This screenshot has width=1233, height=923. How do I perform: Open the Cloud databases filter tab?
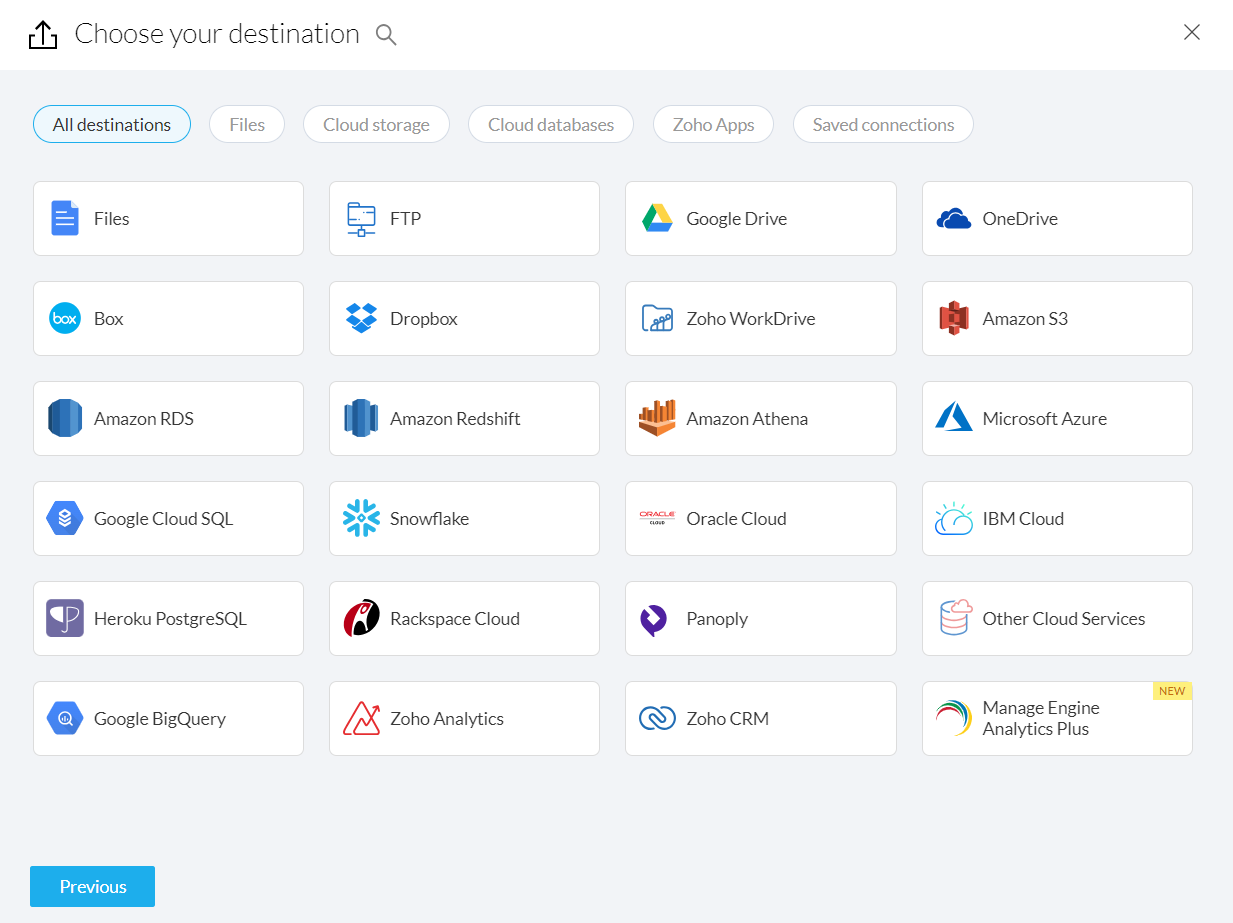point(550,125)
